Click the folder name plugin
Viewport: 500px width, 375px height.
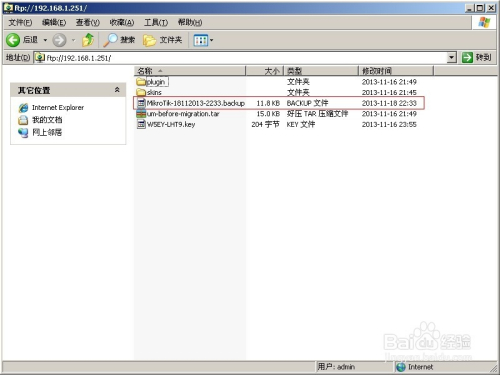click(156, 82)
